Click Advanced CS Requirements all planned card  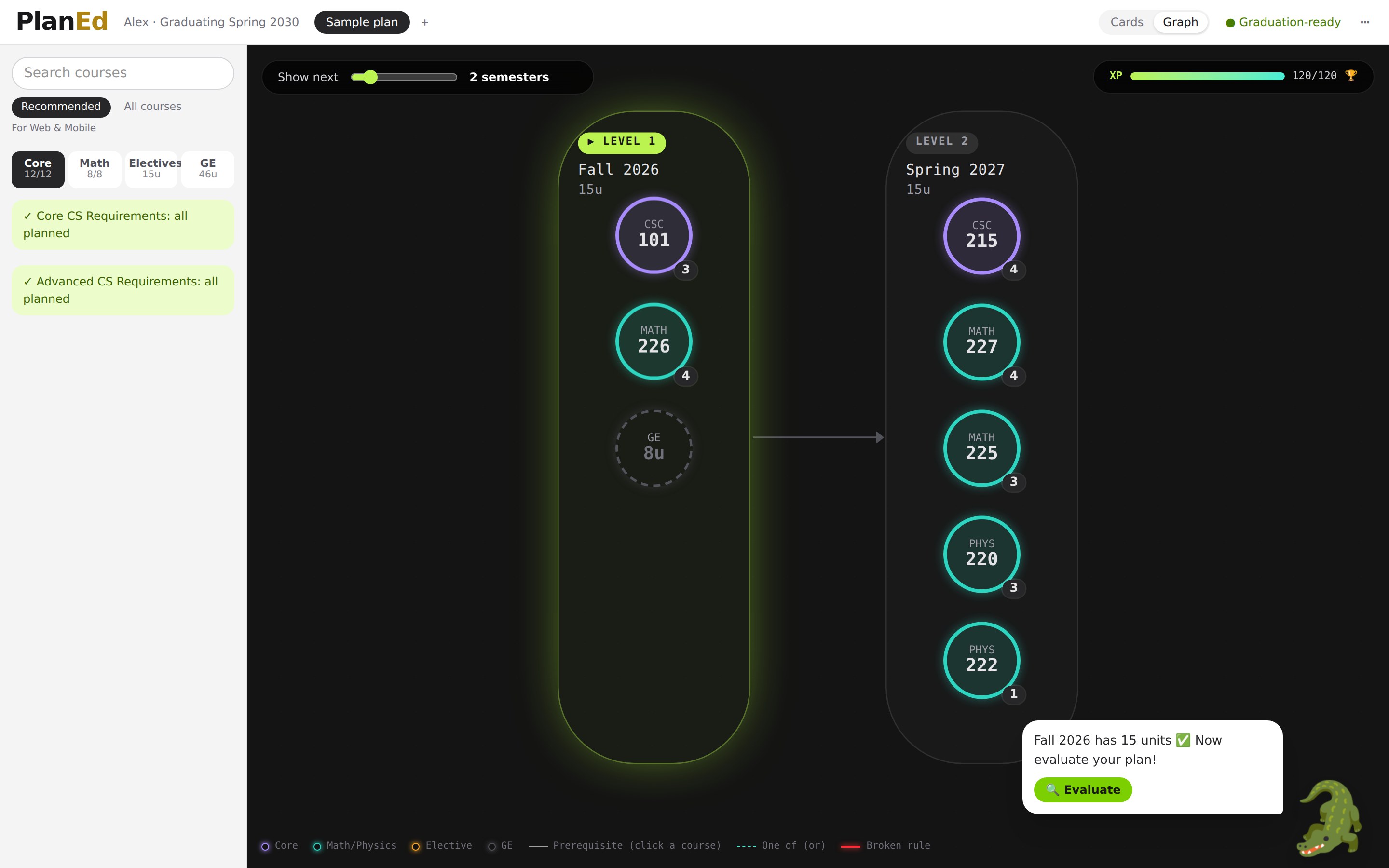(123, 290)
